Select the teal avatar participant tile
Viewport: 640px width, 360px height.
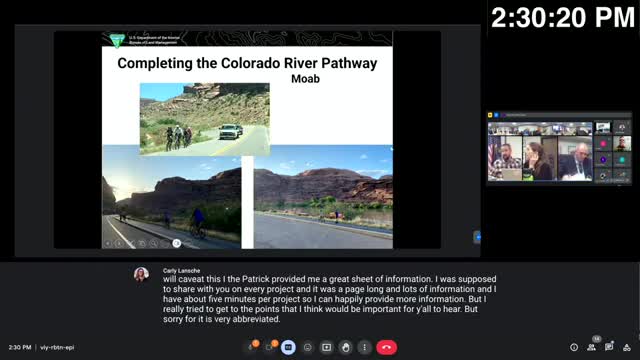[622, 160]
